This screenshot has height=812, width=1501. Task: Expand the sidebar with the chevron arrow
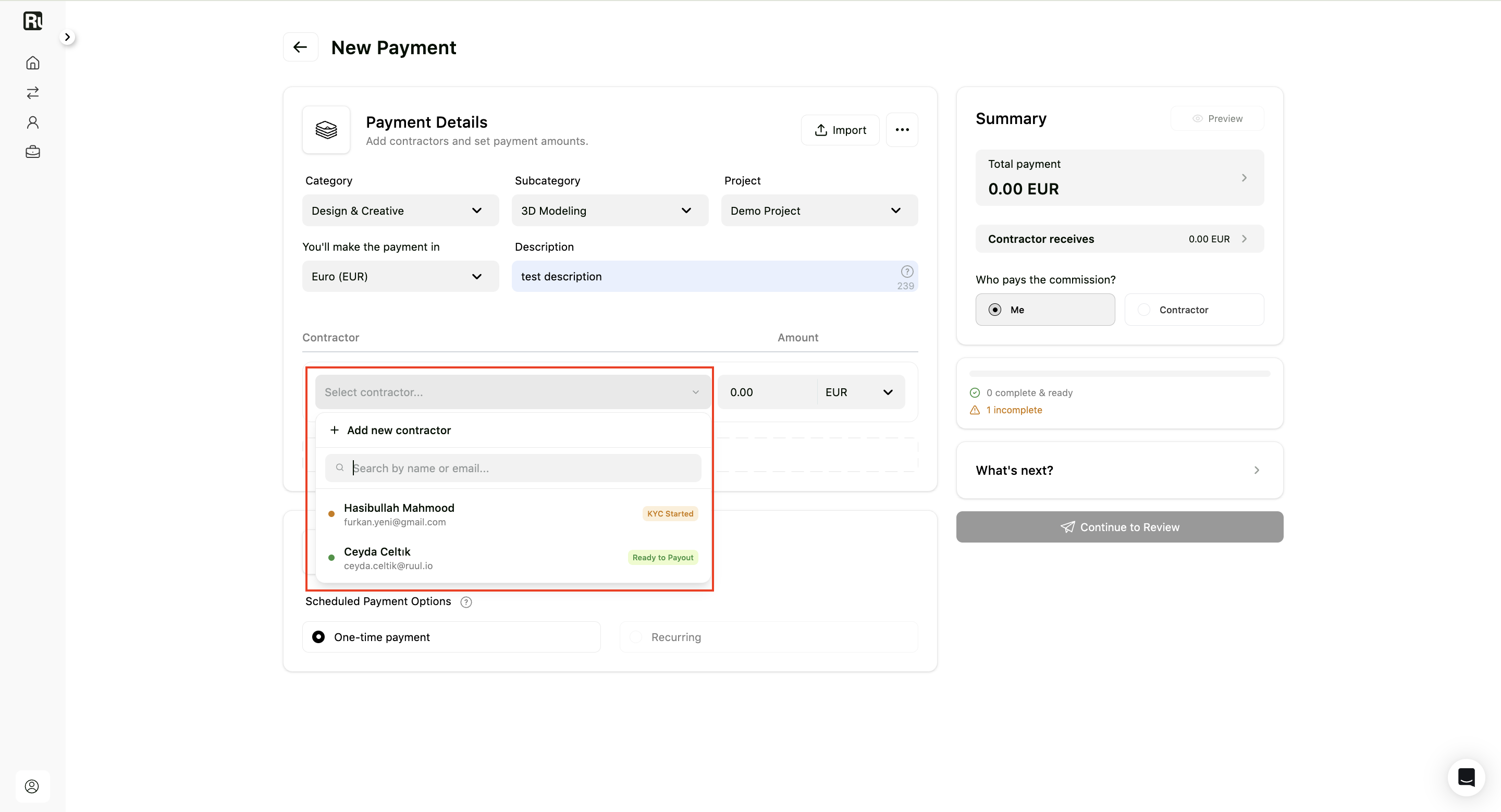[x=68, y=38]
